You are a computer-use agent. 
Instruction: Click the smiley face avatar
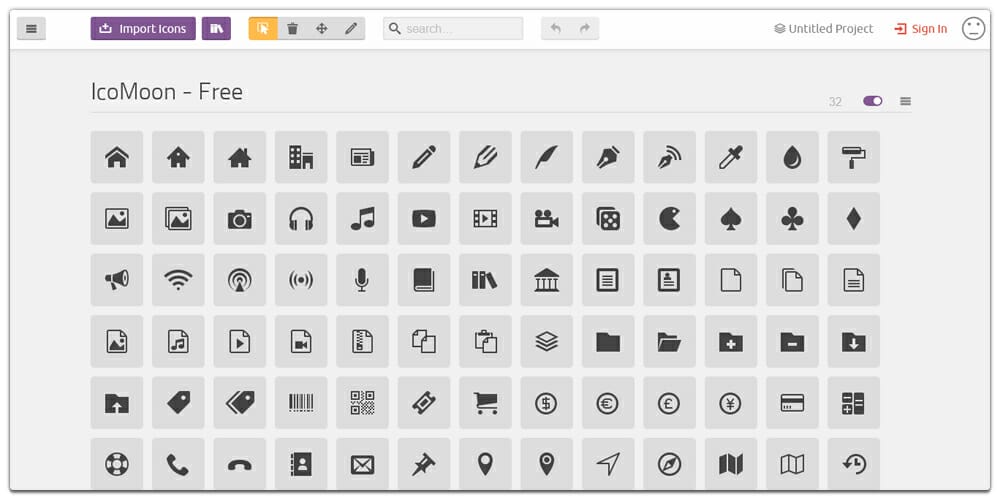973,29
